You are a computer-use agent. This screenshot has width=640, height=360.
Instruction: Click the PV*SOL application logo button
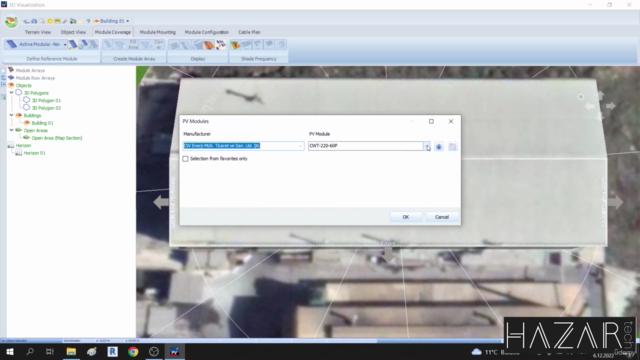[11, 21]
